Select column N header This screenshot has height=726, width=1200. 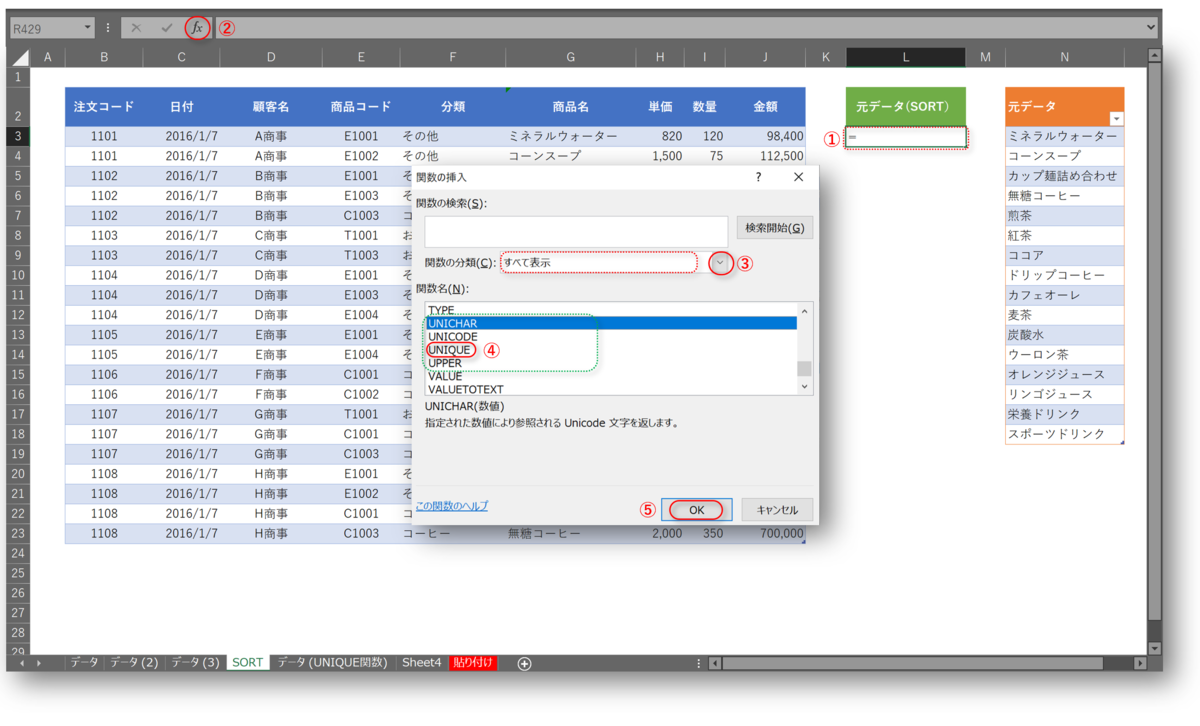point(1064,57)
